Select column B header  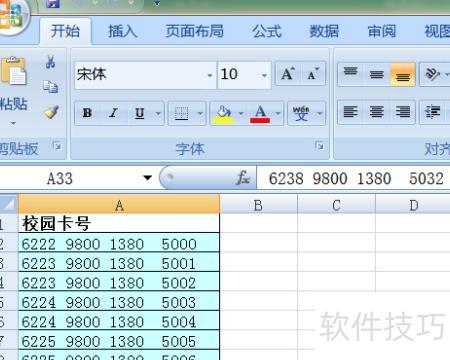(x=258, y=204)
